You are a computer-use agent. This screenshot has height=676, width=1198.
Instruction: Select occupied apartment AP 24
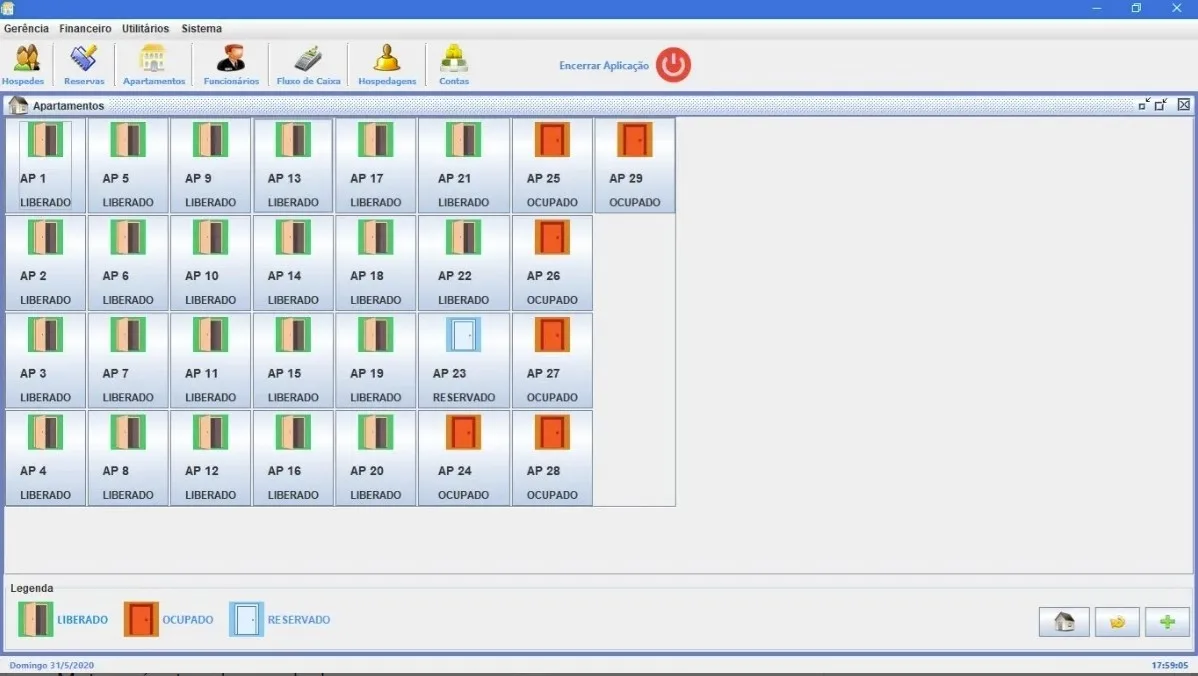tap(464, 458)
